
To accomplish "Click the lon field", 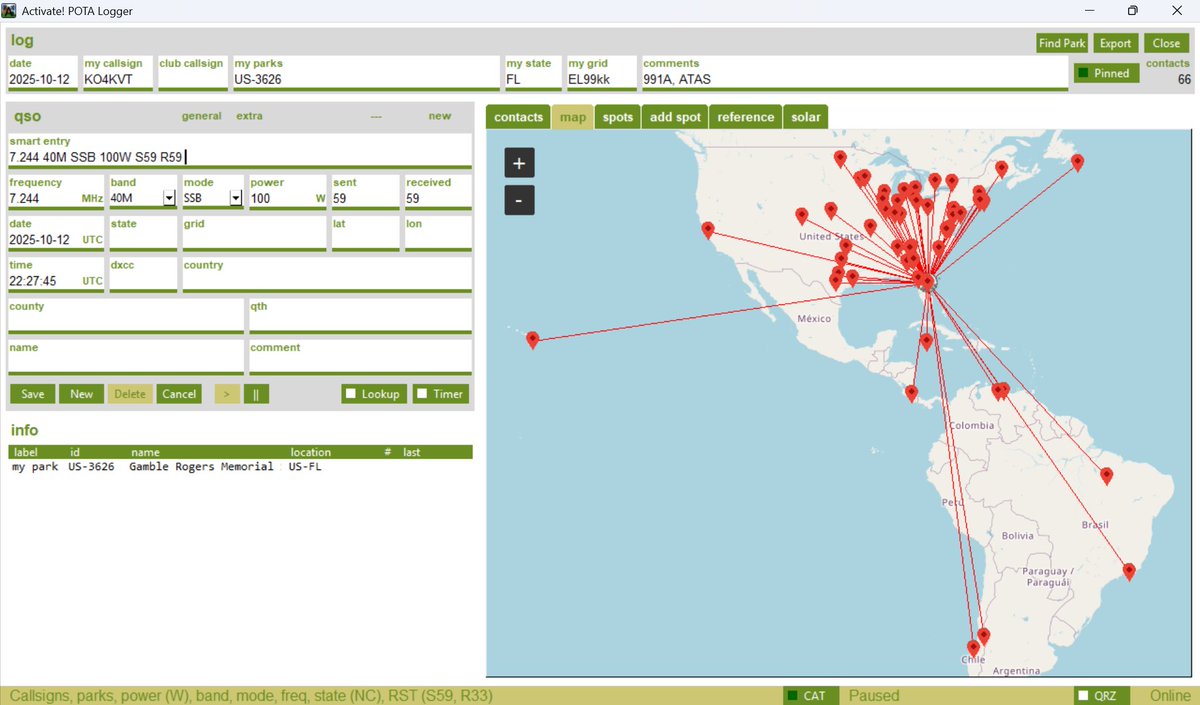I will click(437, 240).
